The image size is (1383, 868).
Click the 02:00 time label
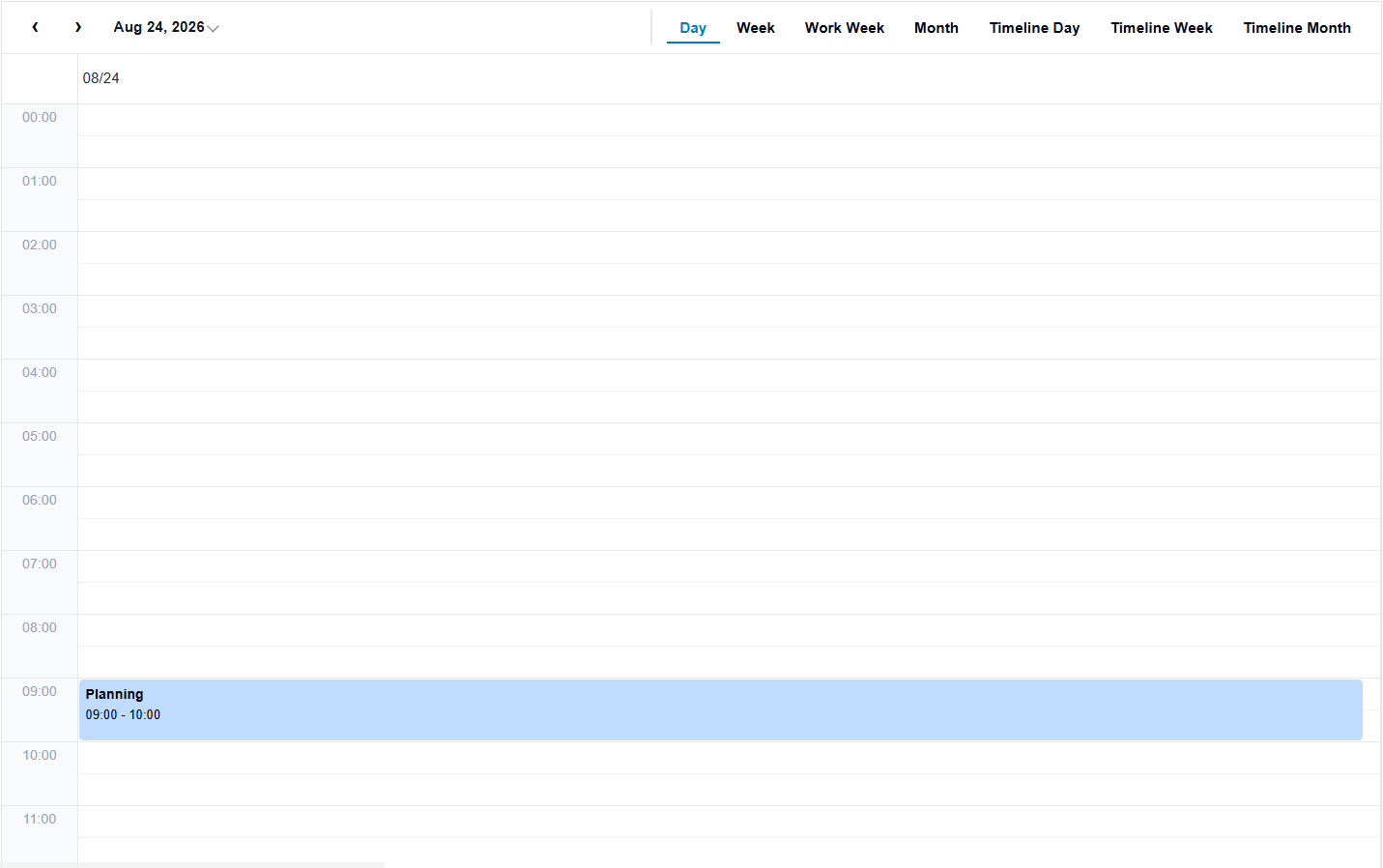pyautogui.click(x=40, y=245)
